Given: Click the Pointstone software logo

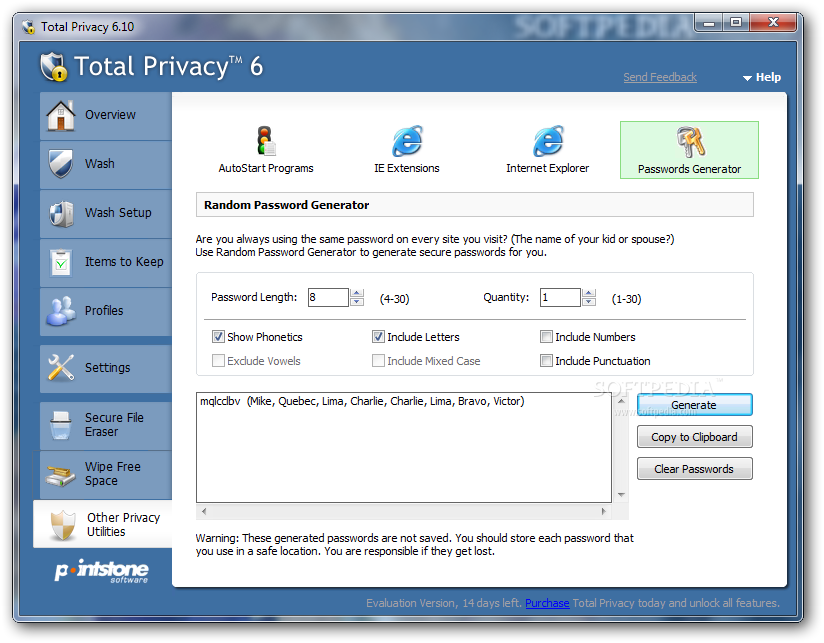Looking at the screenshot, I should (102, 571).
